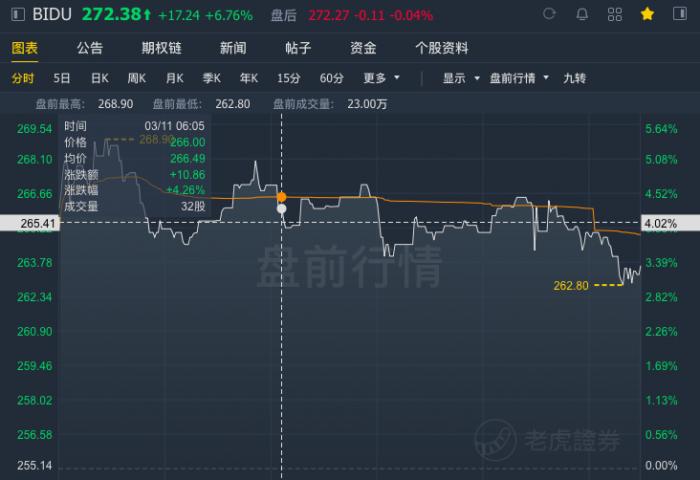This screenshot has width=700, height=480.
Task: Open the price alert bell
Action: tap(582, 15)
